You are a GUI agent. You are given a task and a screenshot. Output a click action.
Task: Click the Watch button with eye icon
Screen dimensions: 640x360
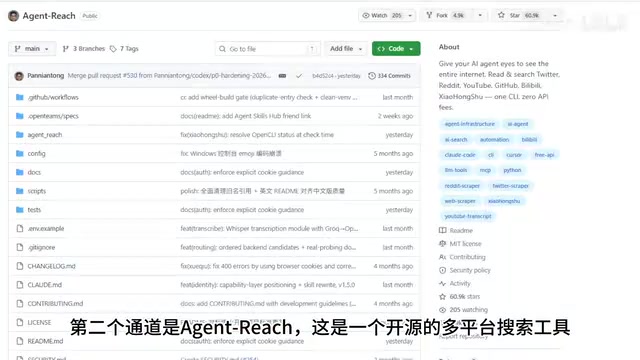tap(382, 16)
